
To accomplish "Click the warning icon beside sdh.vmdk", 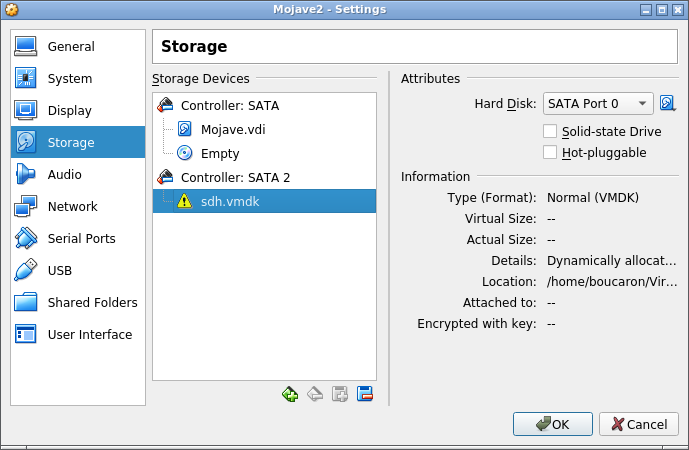I will point(184,201).
